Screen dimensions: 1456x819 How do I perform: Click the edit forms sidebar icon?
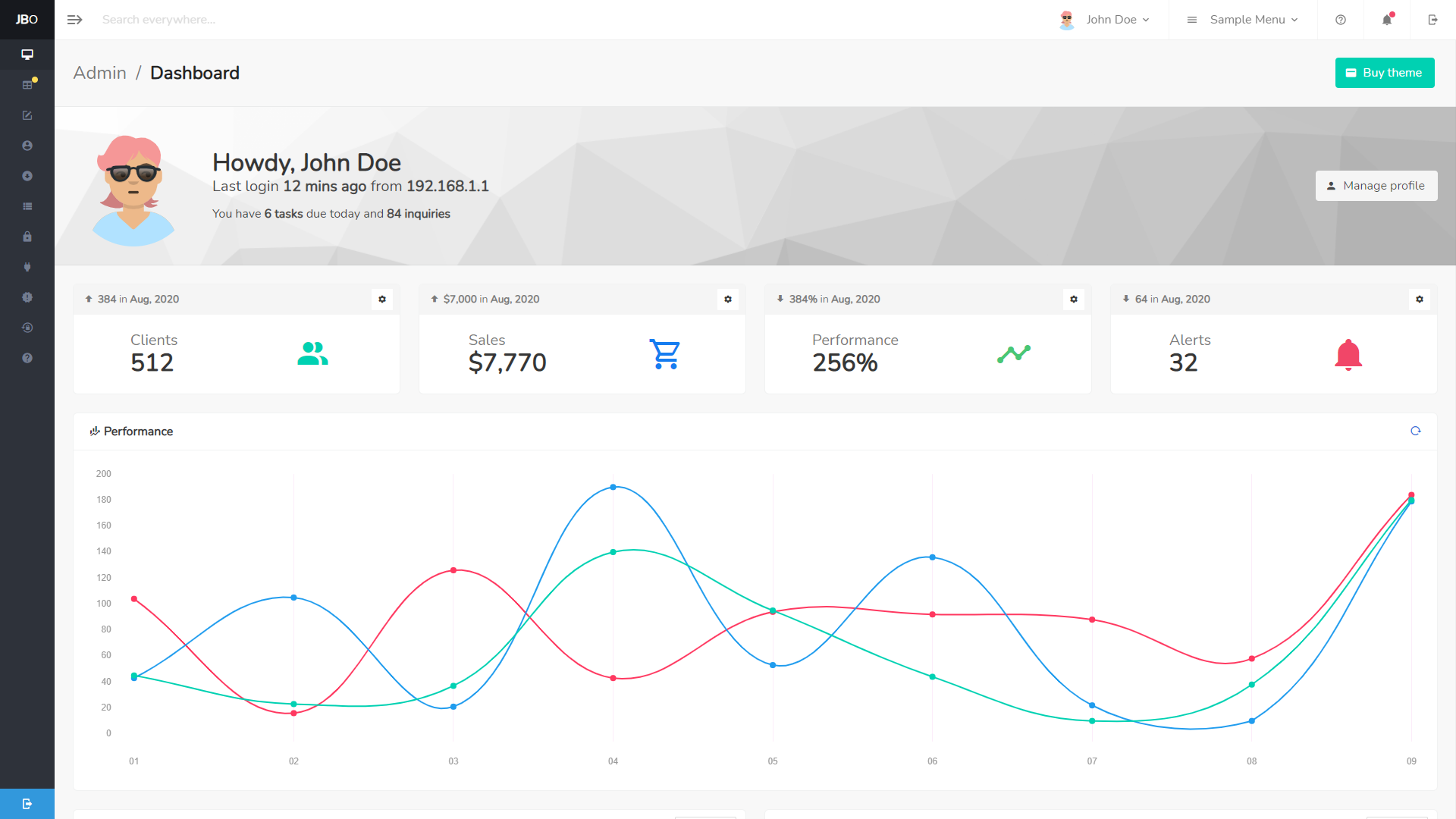(27, 115)
